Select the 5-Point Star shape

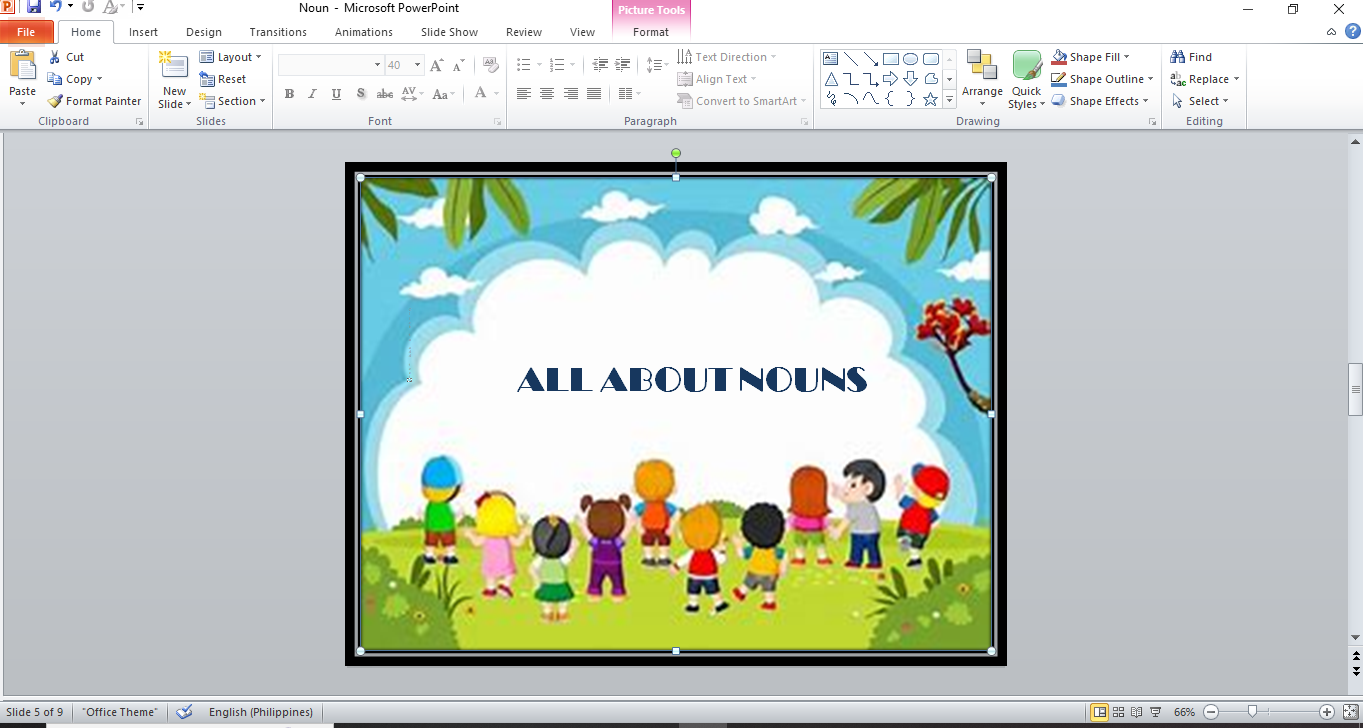930,99
